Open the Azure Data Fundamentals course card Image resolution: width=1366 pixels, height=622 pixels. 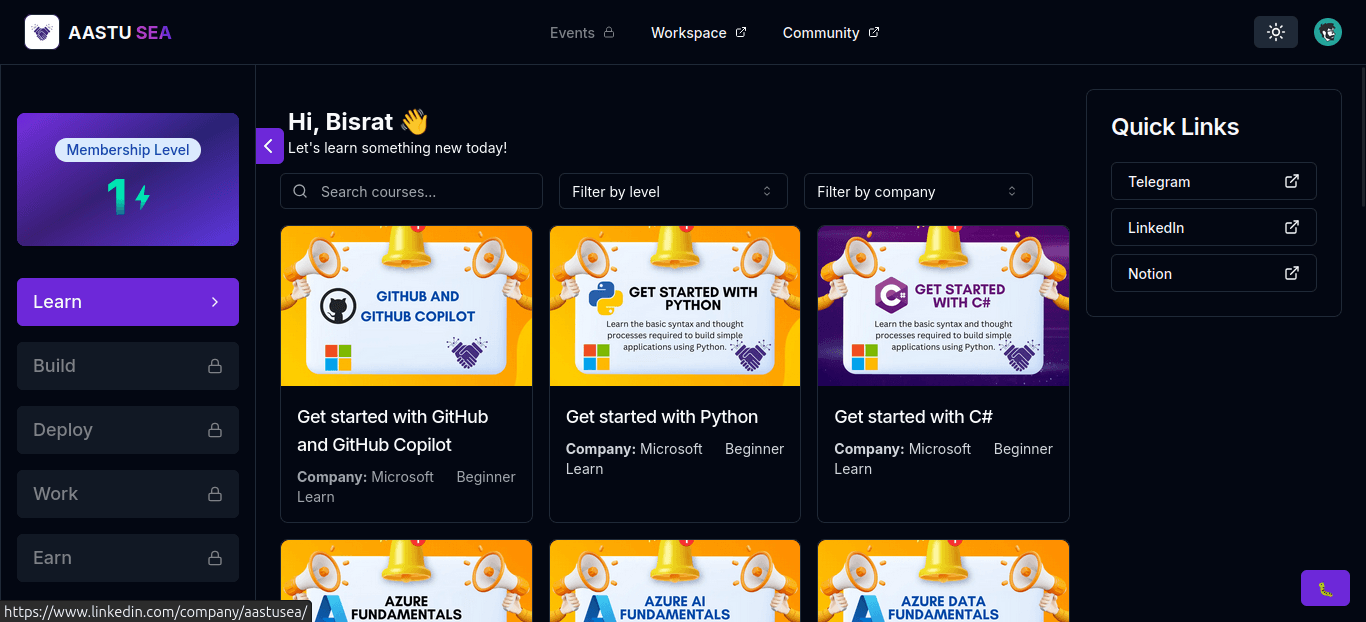click(x=943, y=581)
